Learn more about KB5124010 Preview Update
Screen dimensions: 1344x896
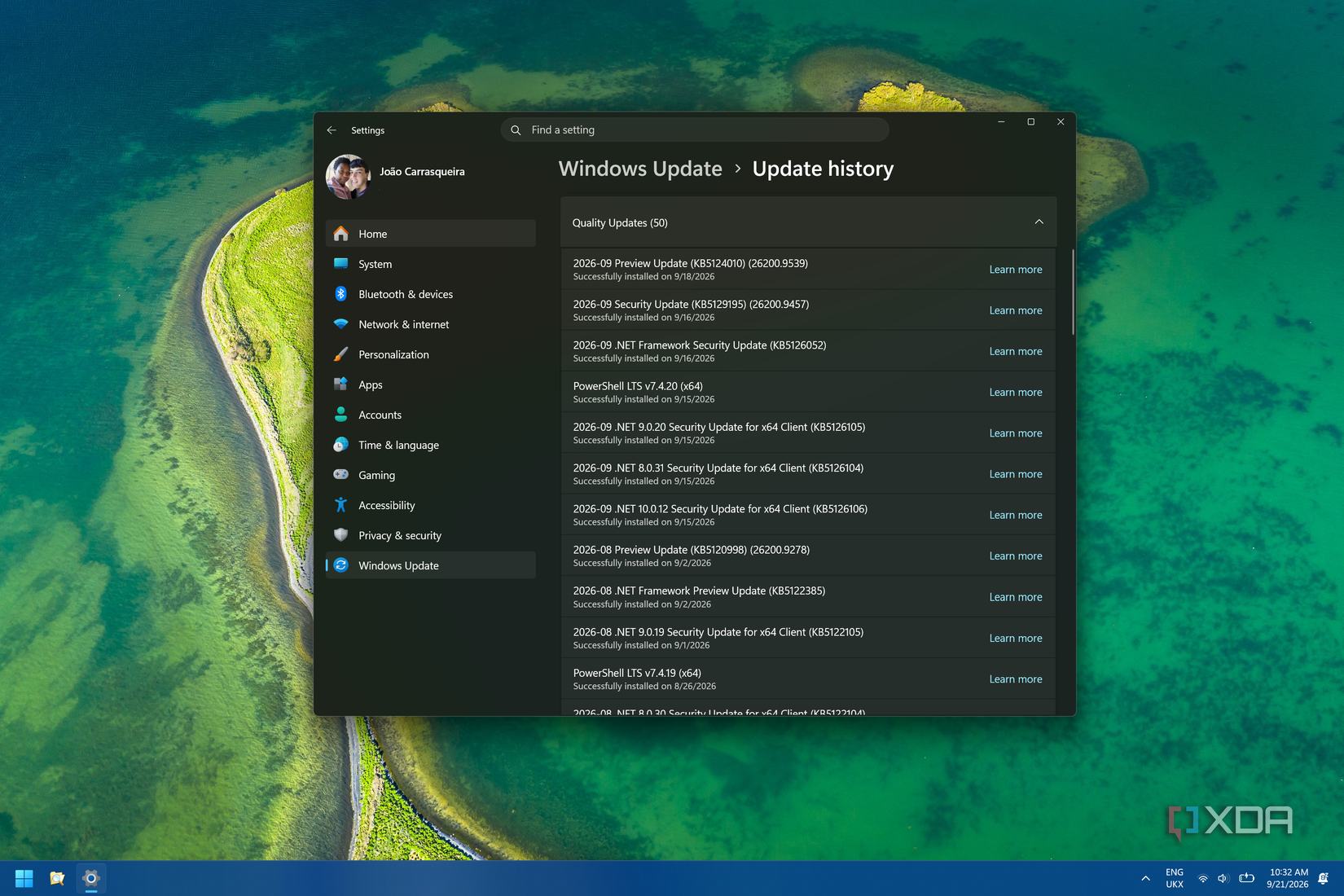point(1016,270)
